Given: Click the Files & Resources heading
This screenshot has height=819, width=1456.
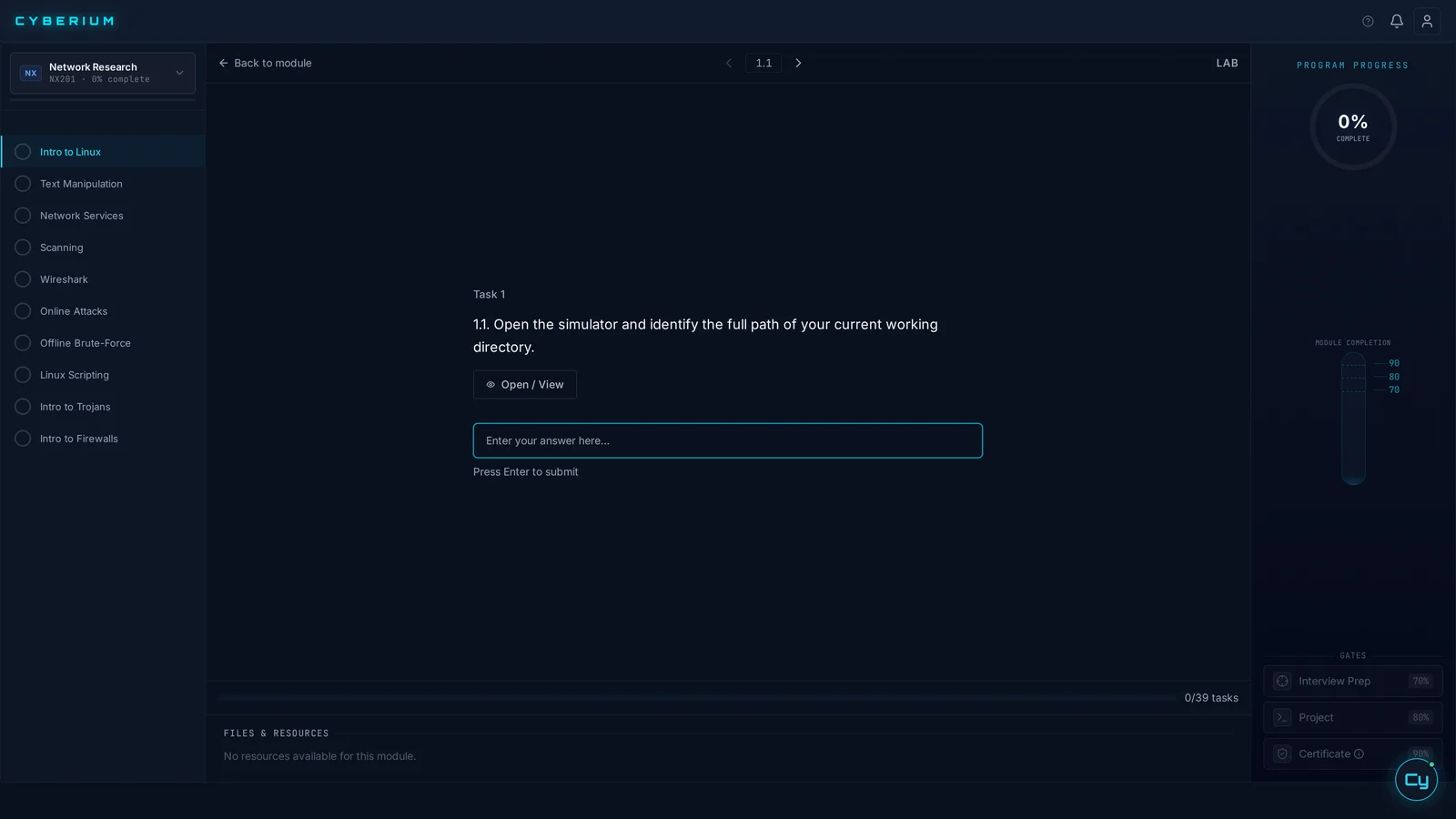Looking at the screenshot, I should click(x=277, y=733).
